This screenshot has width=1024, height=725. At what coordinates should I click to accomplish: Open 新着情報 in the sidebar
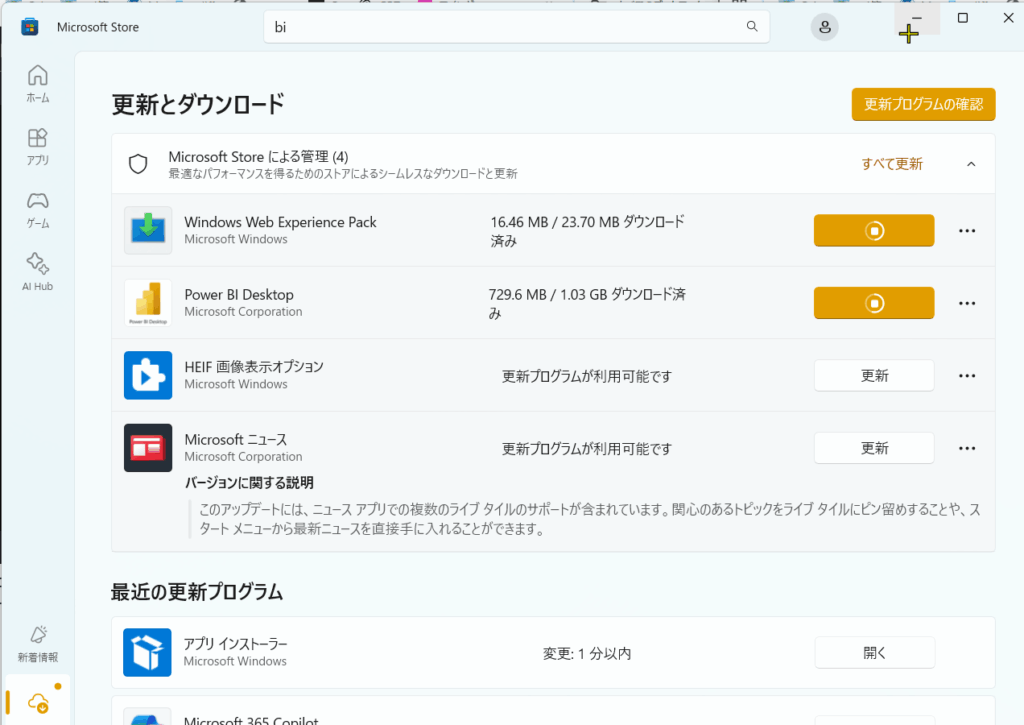[x=37, y=644]
